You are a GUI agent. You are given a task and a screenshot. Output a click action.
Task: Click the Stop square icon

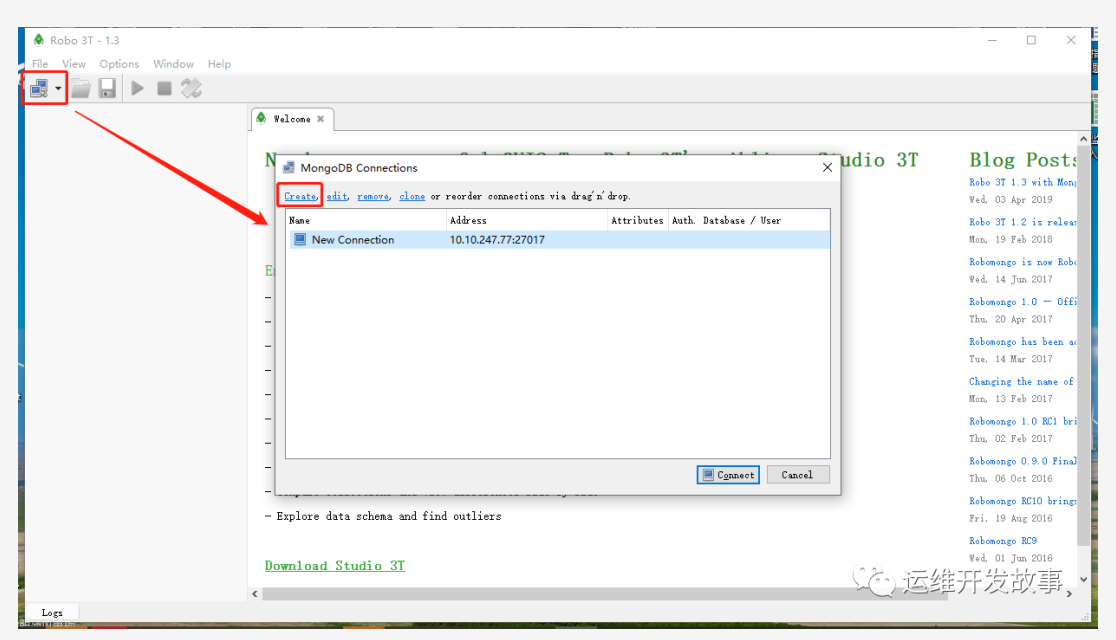pyautogui.click(x=164, y=88)
